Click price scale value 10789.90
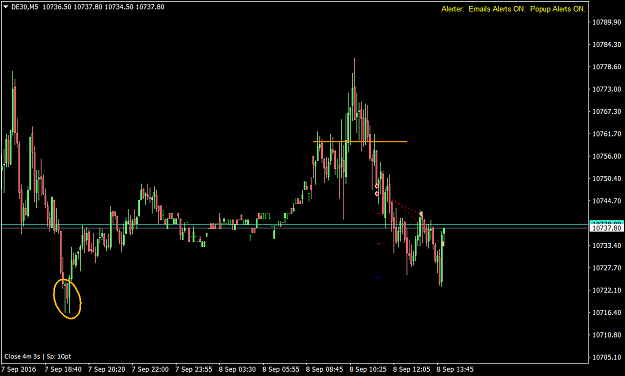The width and height of the screenshot is (625, 376). pyautogui.click(x=607, y=22)
